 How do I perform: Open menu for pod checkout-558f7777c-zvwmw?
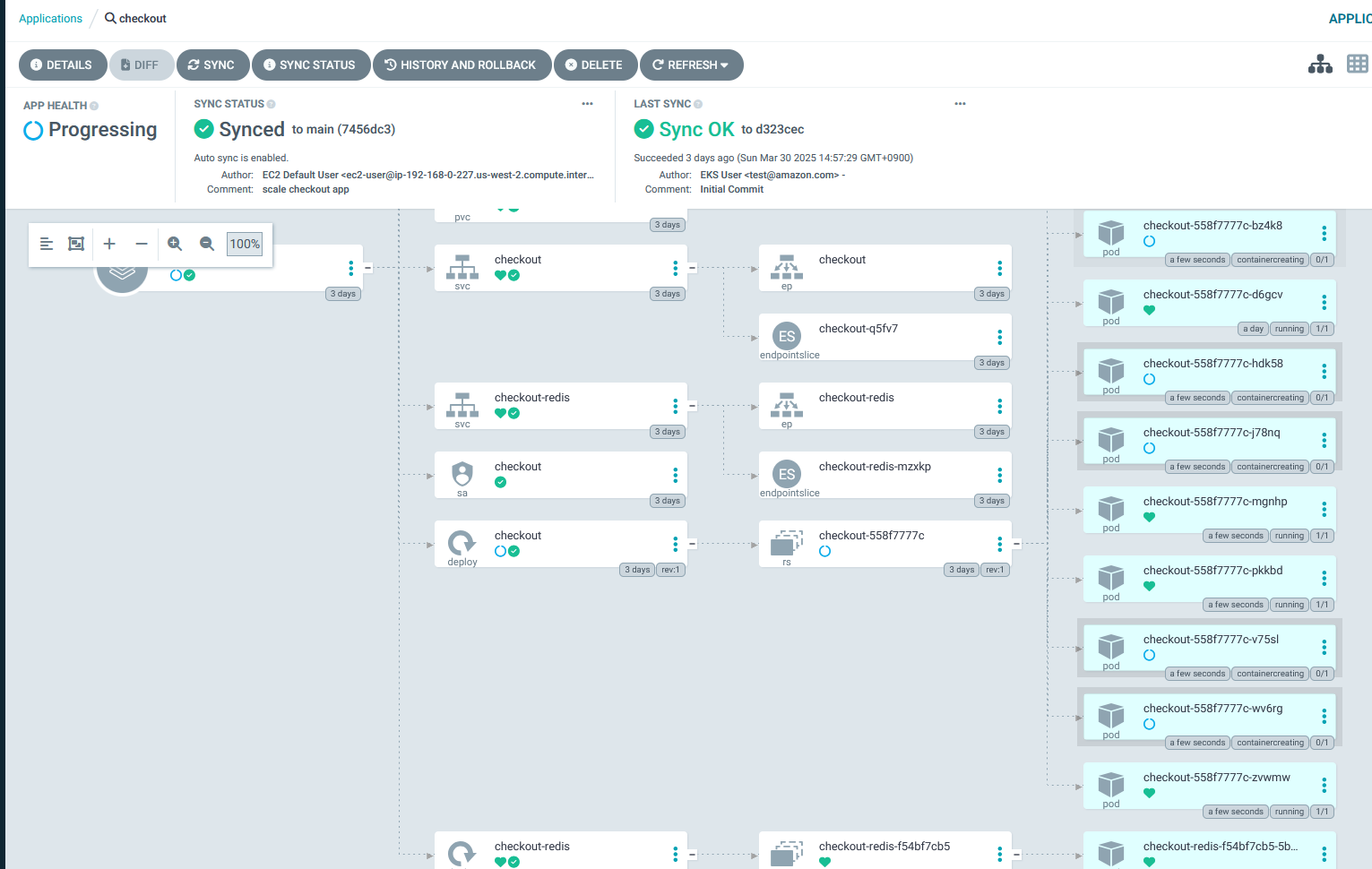tap(1324, 785)
